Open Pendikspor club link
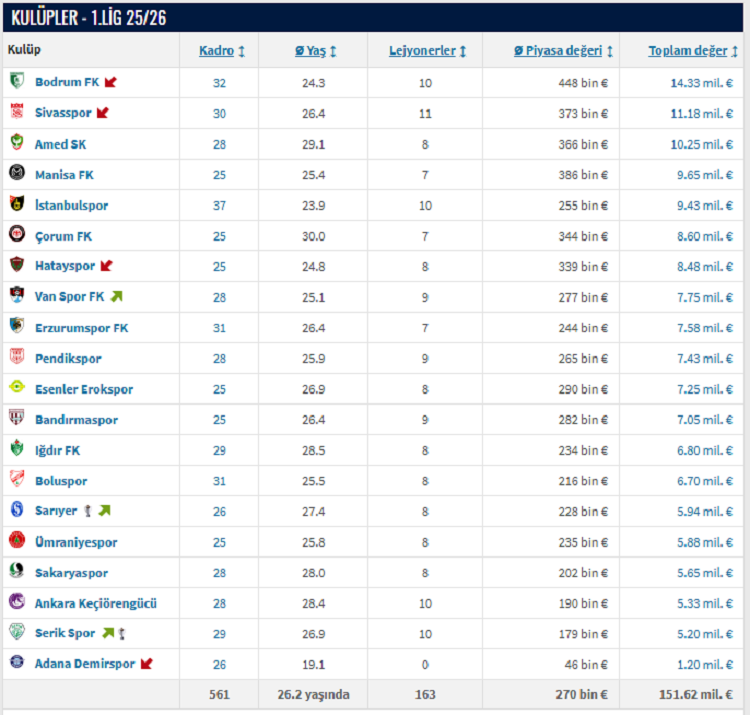The height and width of the screenshot is (715, 750). (x=68, y=359)
